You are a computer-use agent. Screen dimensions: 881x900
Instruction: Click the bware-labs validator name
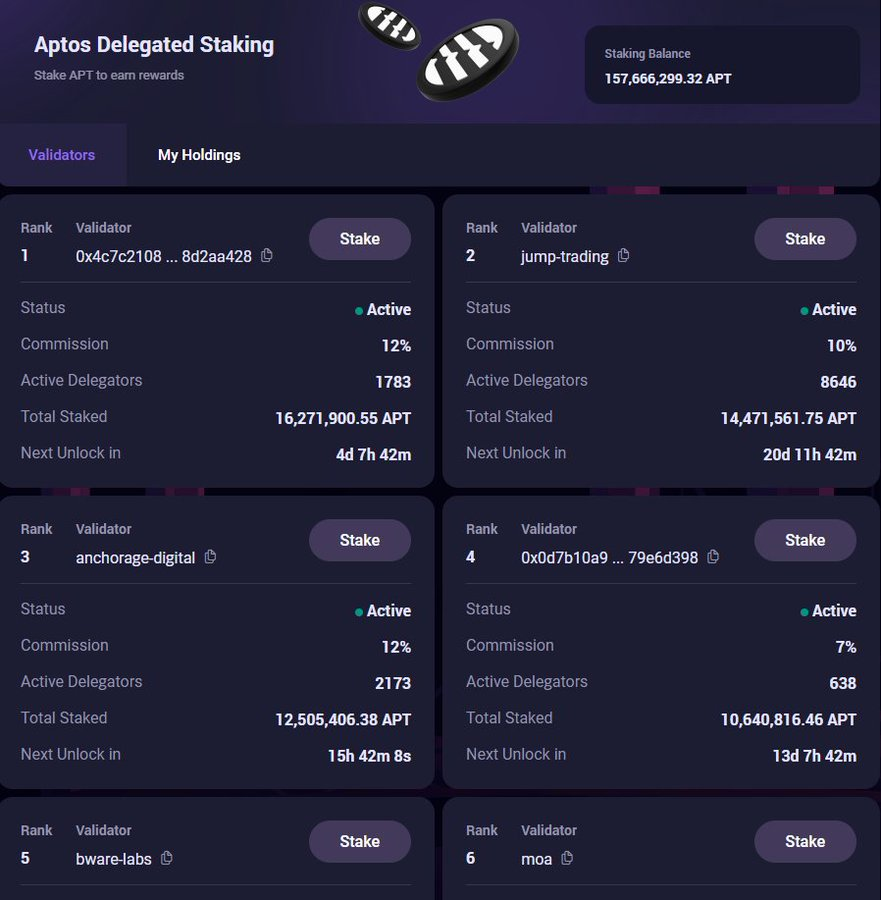pyautogui.click(x=114, y=859)
